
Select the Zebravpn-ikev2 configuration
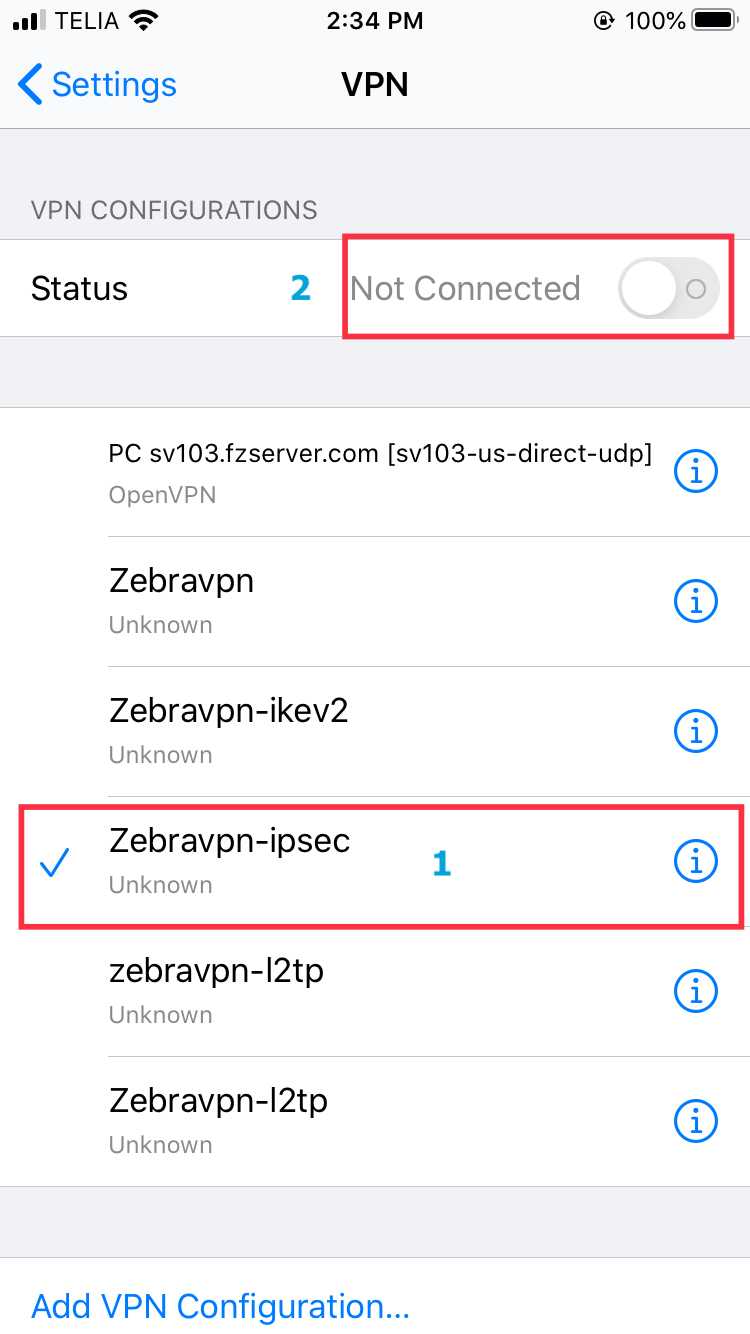pos(228,730)
